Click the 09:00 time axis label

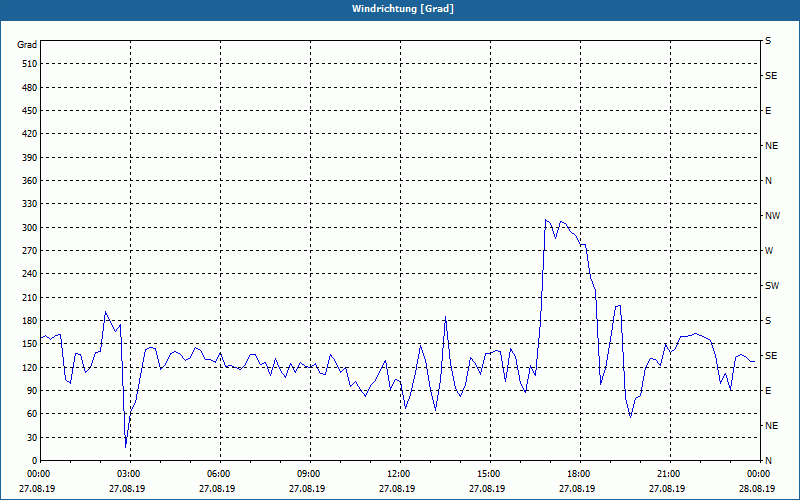point(309,473)
